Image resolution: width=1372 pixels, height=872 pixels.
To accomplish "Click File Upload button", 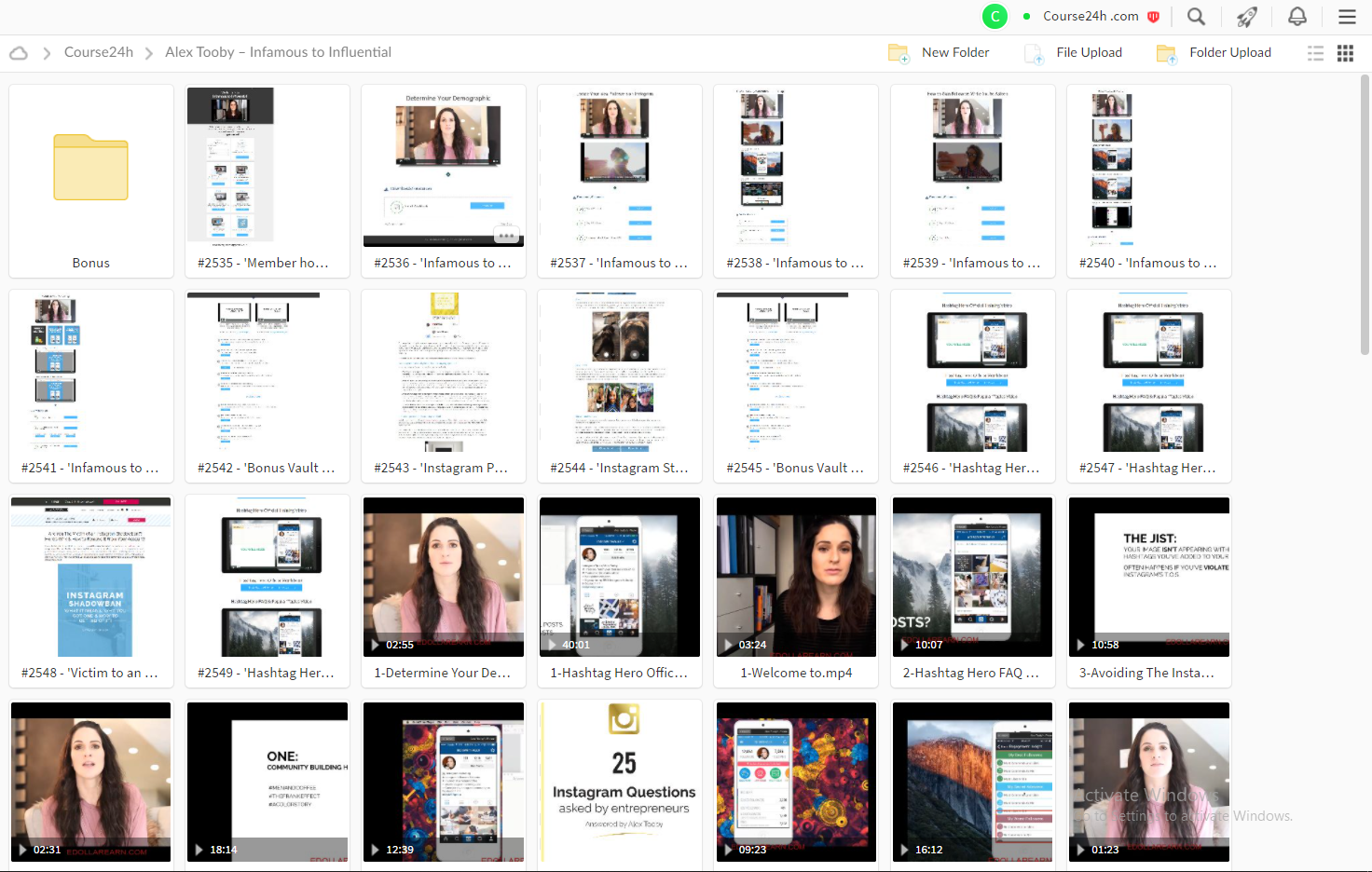I will click(x=1074, y=53).
